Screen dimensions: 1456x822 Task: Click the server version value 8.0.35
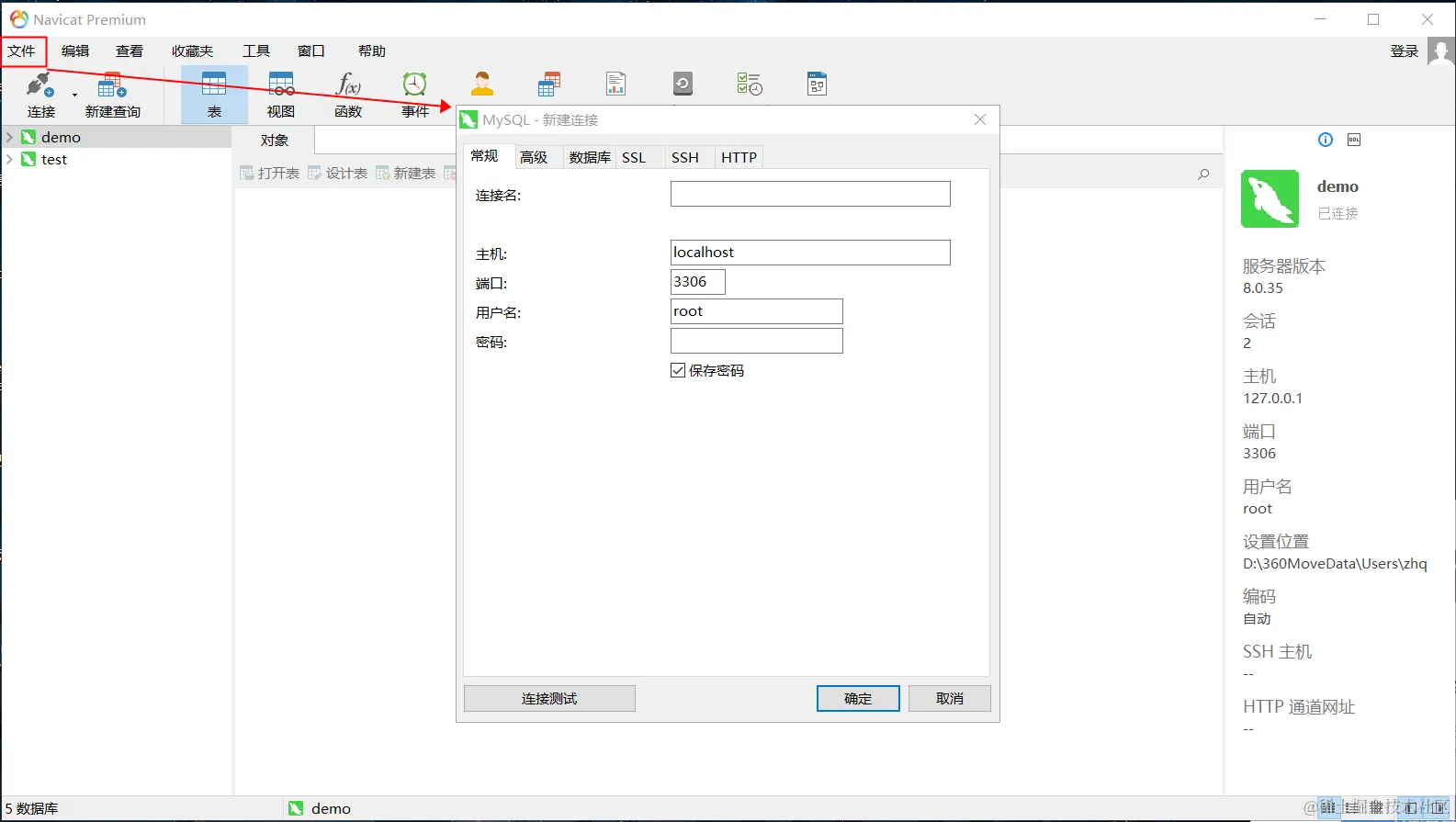(1263, 288)
